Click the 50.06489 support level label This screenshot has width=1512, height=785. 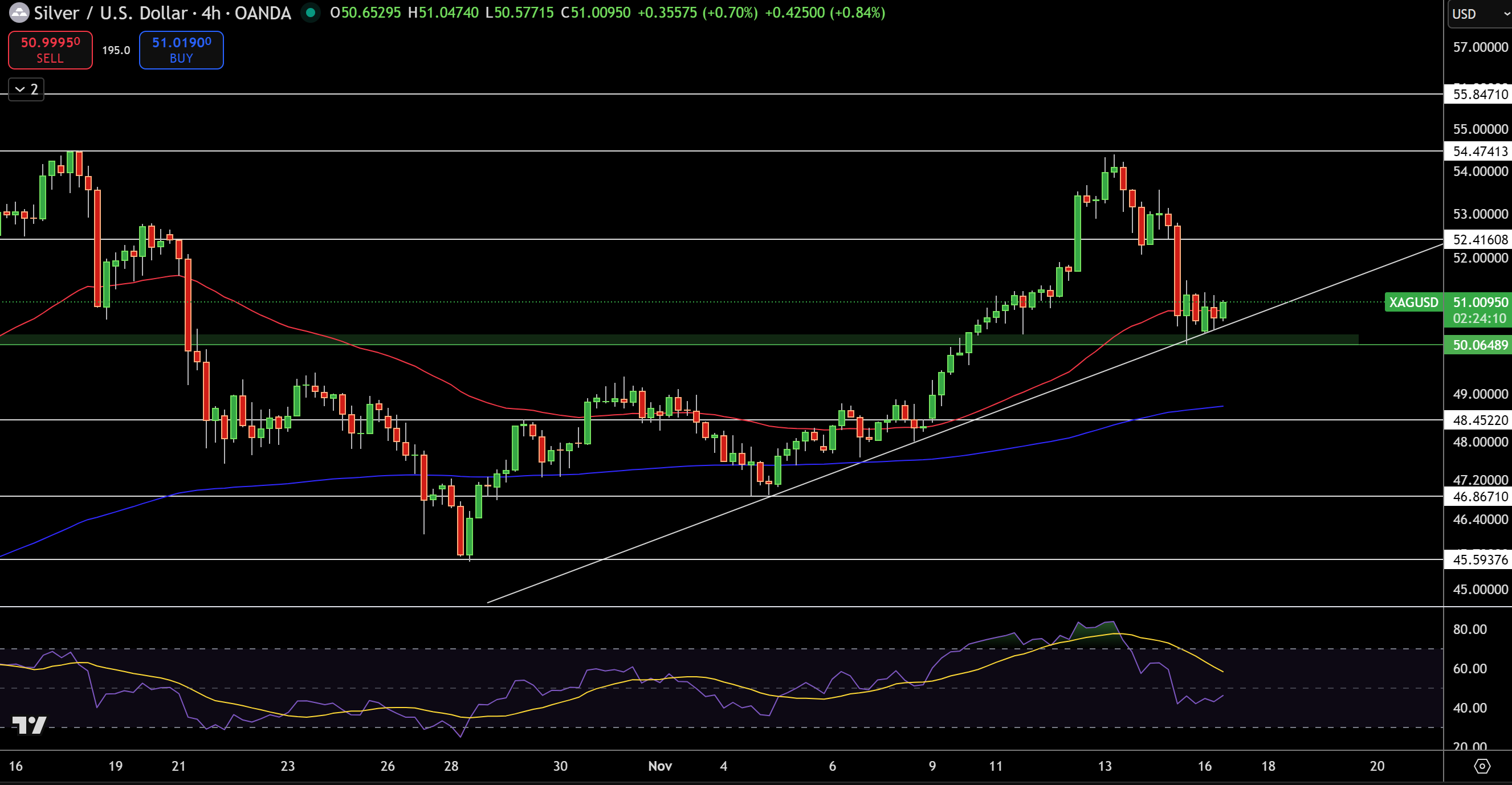click(1477, 345)
